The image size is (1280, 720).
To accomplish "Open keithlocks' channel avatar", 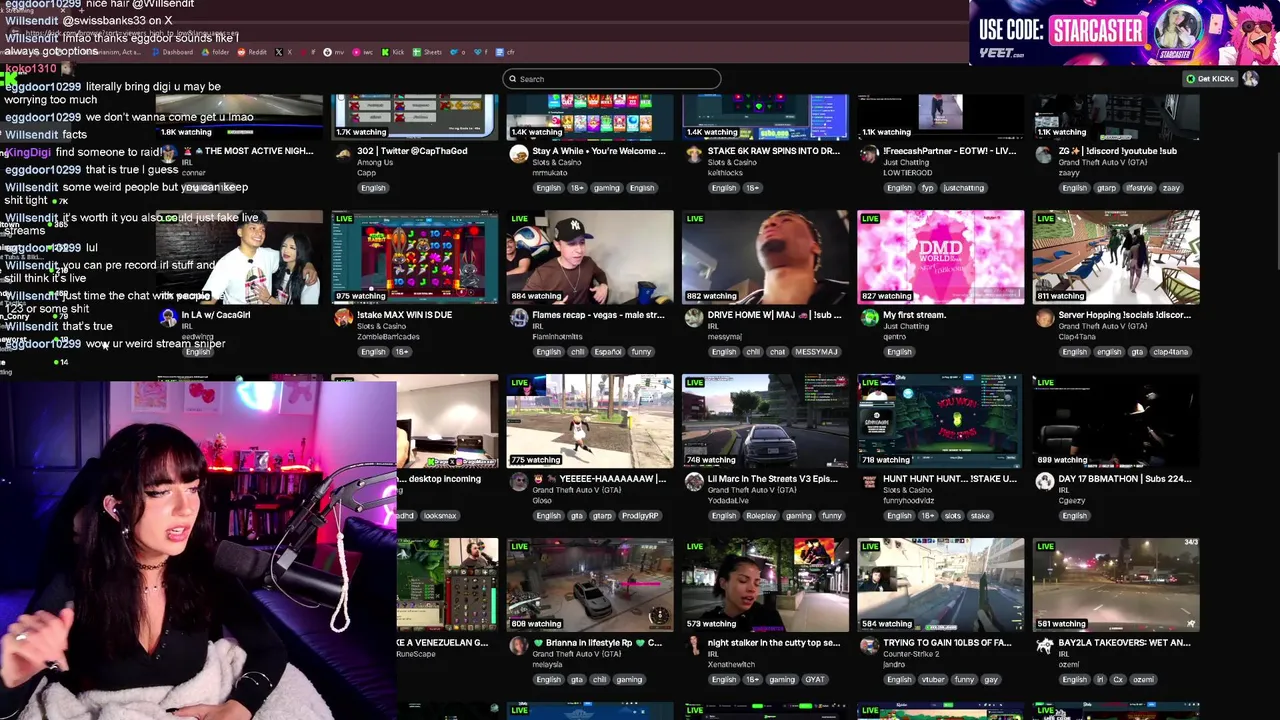I will pyautogui.click(x=694, y=153).
